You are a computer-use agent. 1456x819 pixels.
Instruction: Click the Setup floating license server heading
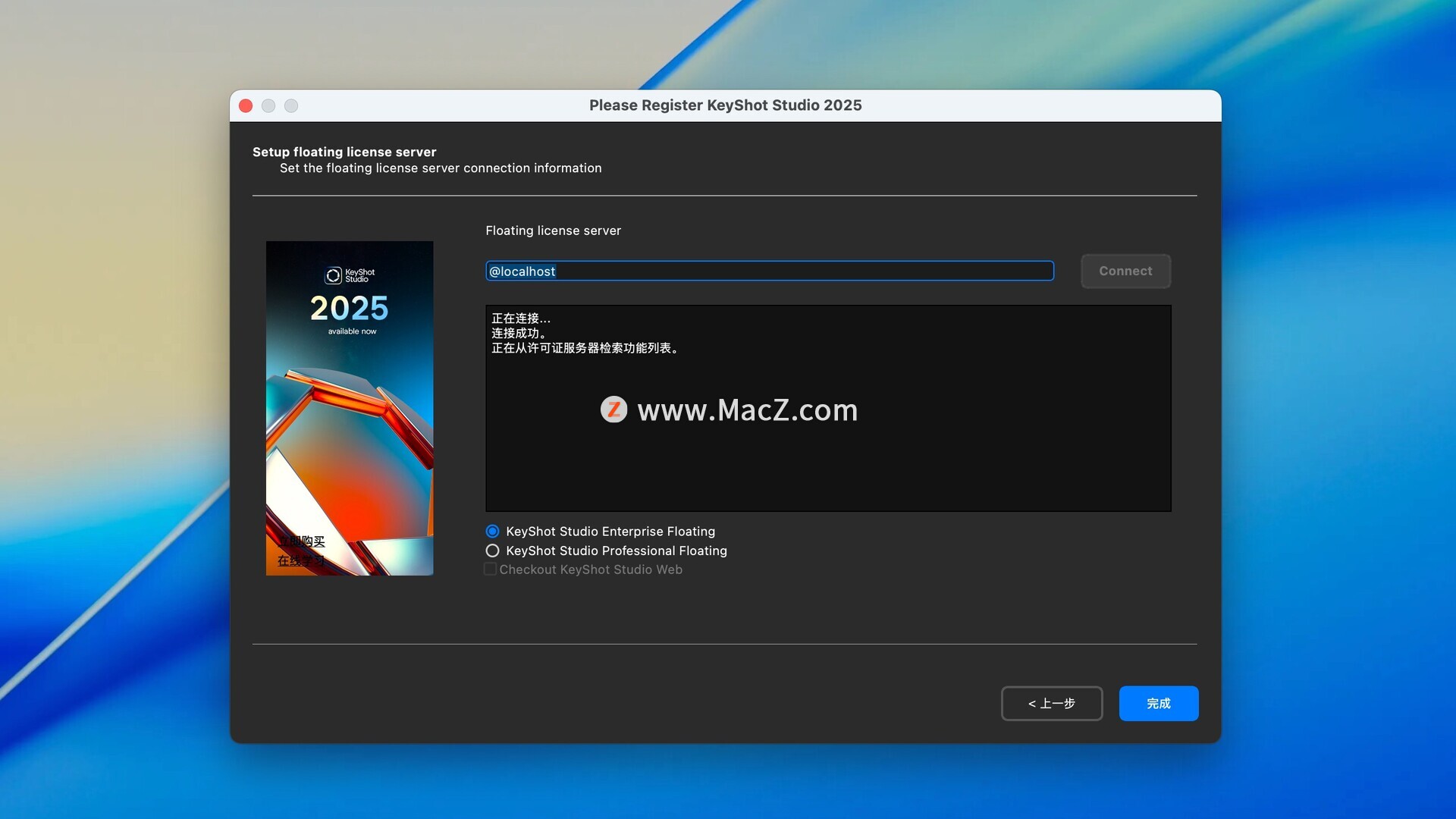344,152
